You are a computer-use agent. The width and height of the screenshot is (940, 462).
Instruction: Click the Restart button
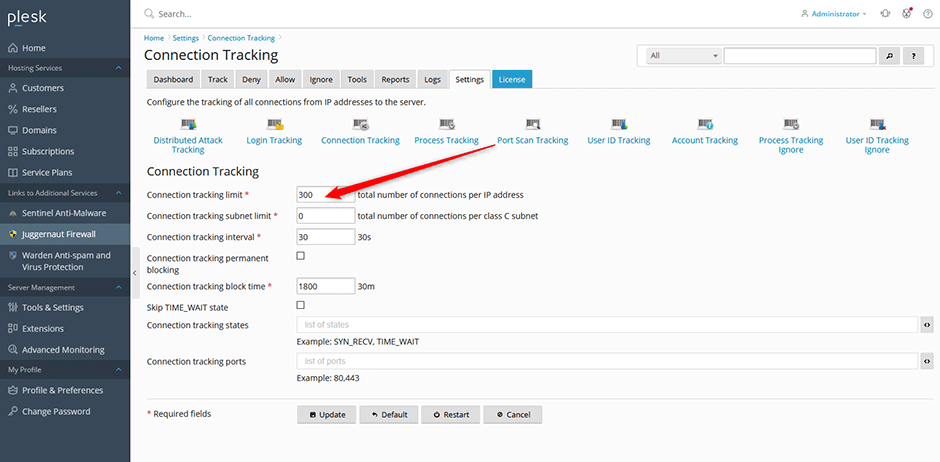[x=451, y=415]
